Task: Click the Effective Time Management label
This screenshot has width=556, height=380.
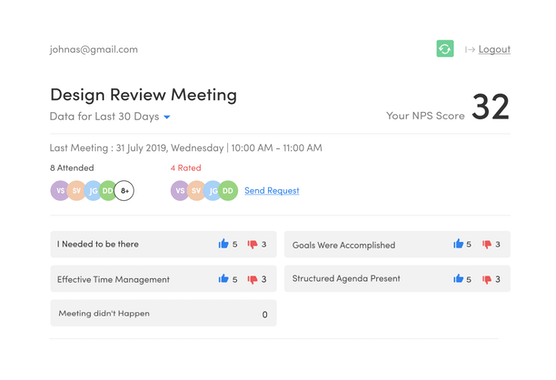Action: [x=113, y=280]
